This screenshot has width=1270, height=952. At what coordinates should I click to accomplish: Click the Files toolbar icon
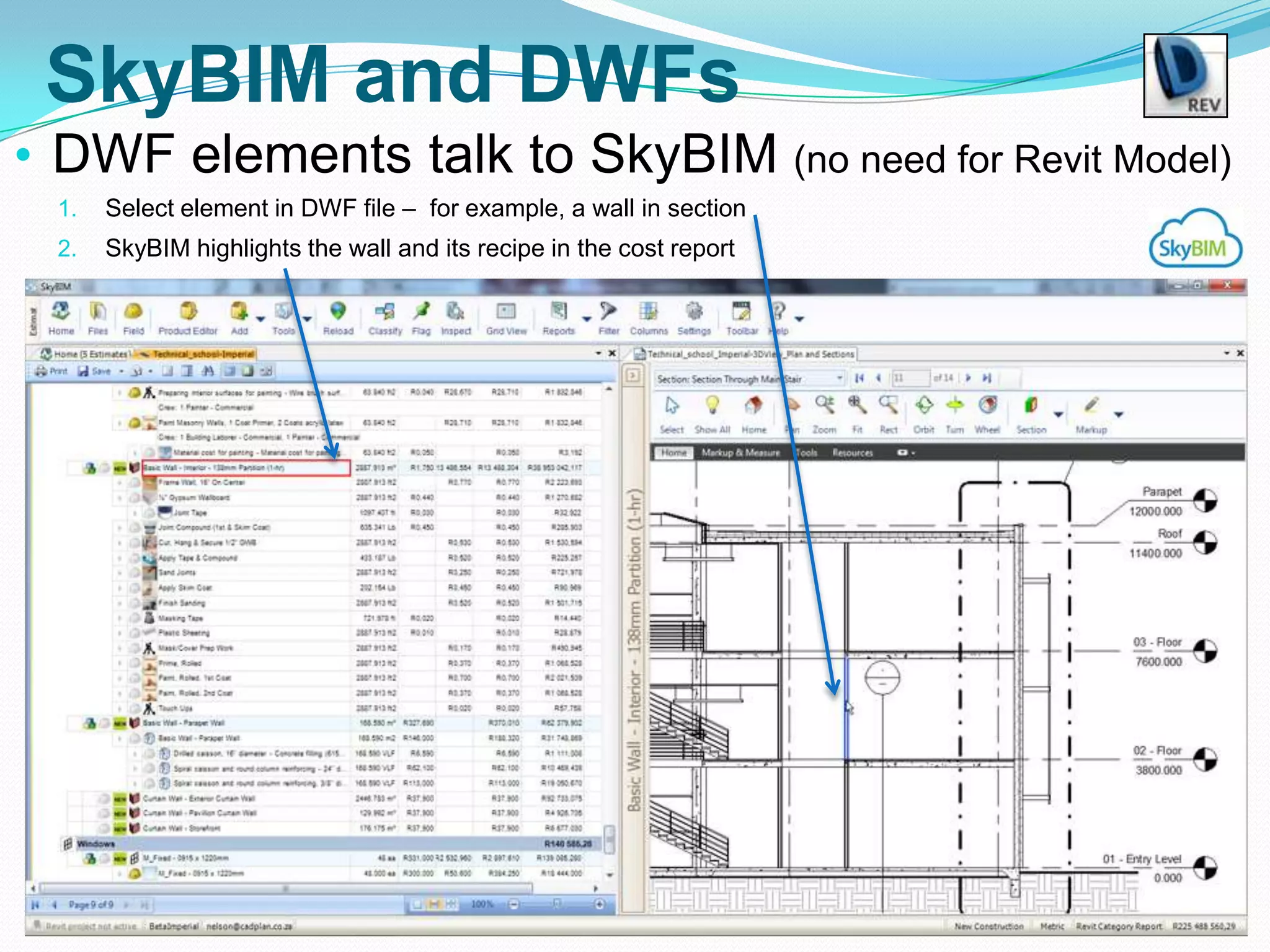click(x=97, y=319)
